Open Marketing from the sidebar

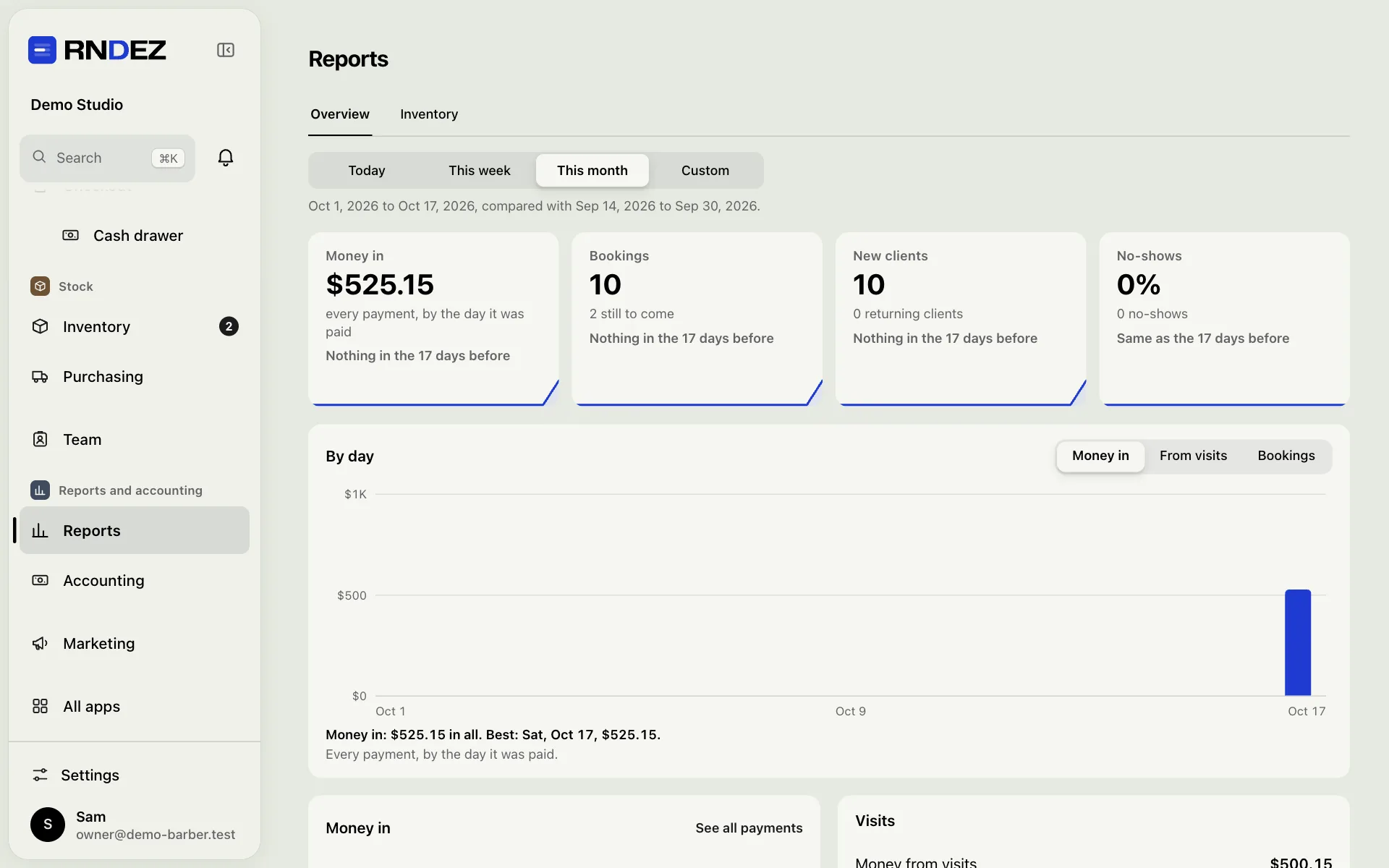click(x=135, y=643)
